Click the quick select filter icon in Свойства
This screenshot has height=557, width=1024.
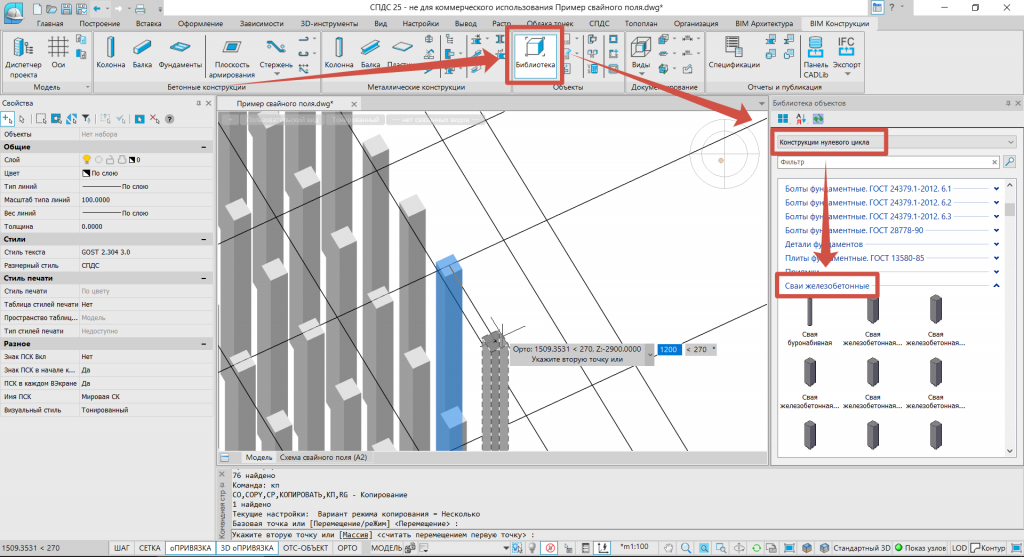click(x=86, y=119)
